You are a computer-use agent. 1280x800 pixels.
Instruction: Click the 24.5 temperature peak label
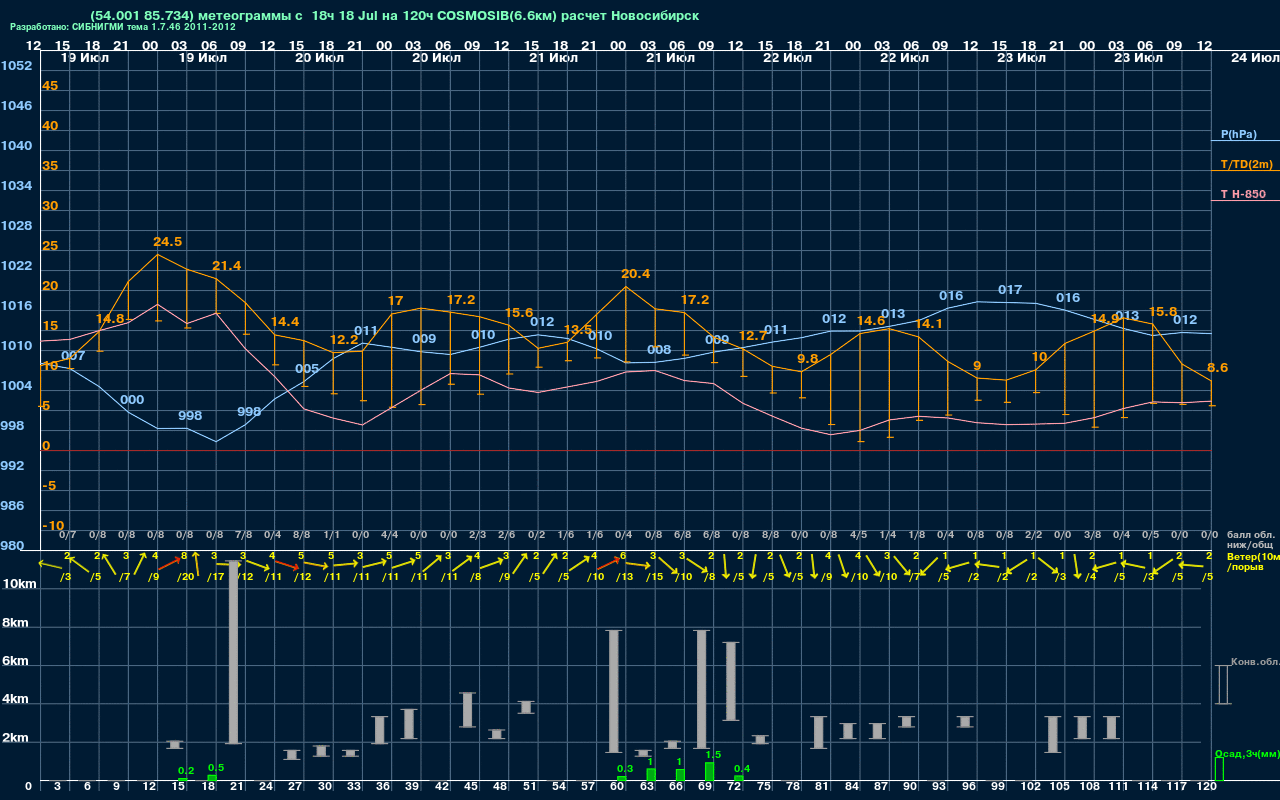(167, 242)
